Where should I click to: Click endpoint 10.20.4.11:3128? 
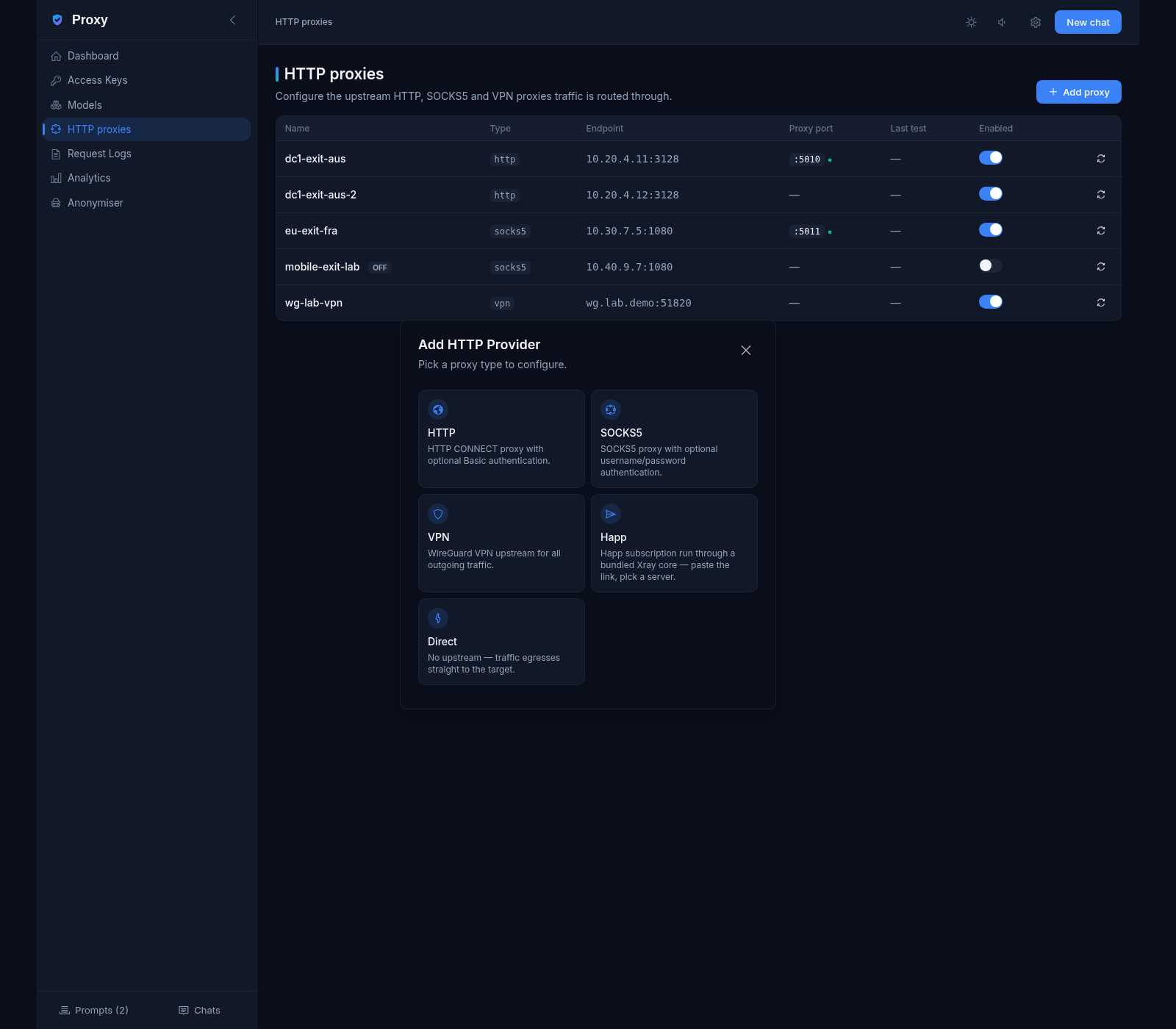633,159
